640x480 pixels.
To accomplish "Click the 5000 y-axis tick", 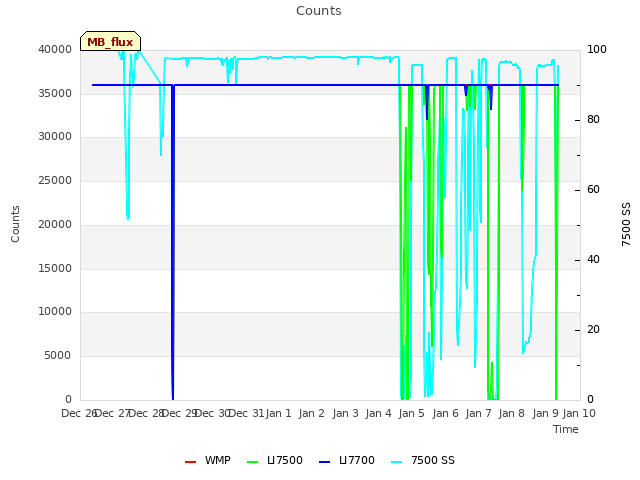I will tap(58, 356).
